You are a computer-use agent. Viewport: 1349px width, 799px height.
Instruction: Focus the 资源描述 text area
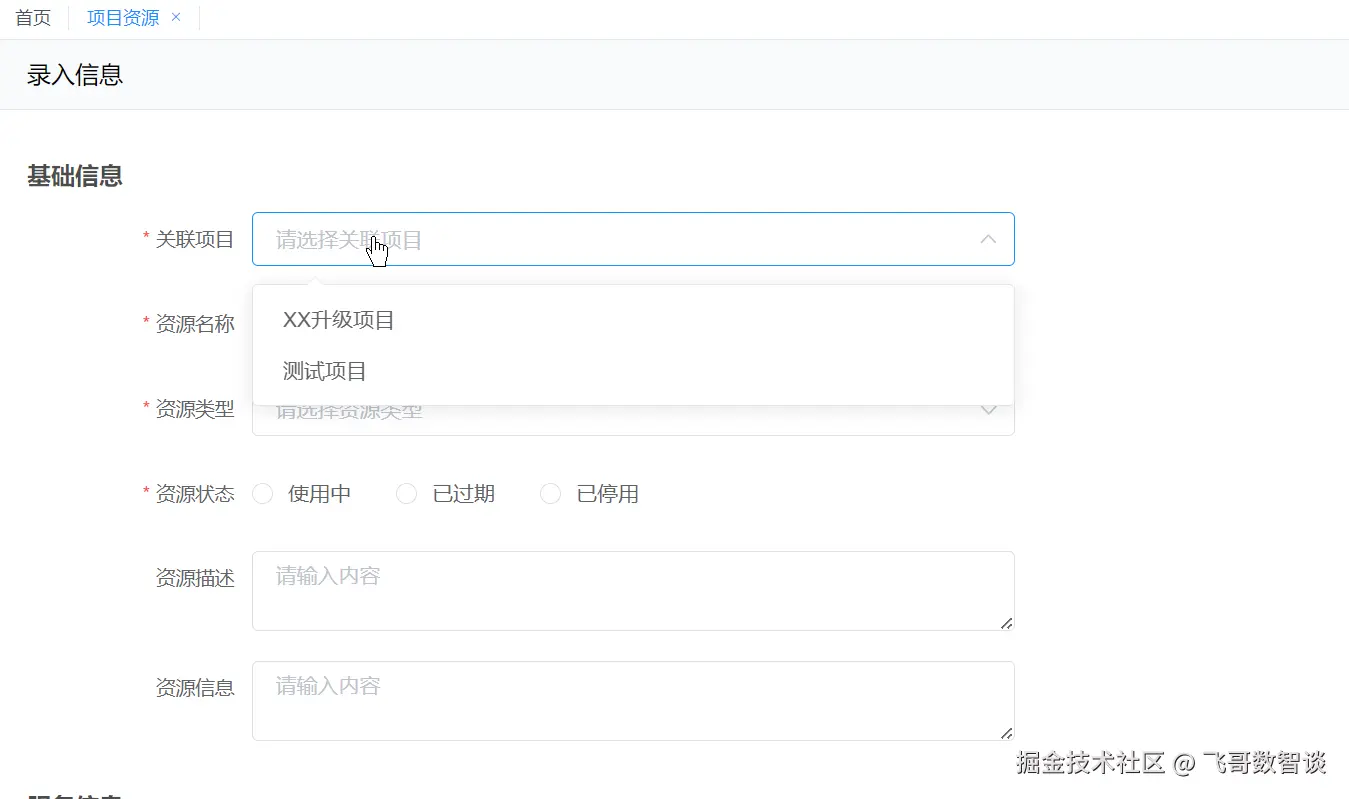click(x=633, y=591)
